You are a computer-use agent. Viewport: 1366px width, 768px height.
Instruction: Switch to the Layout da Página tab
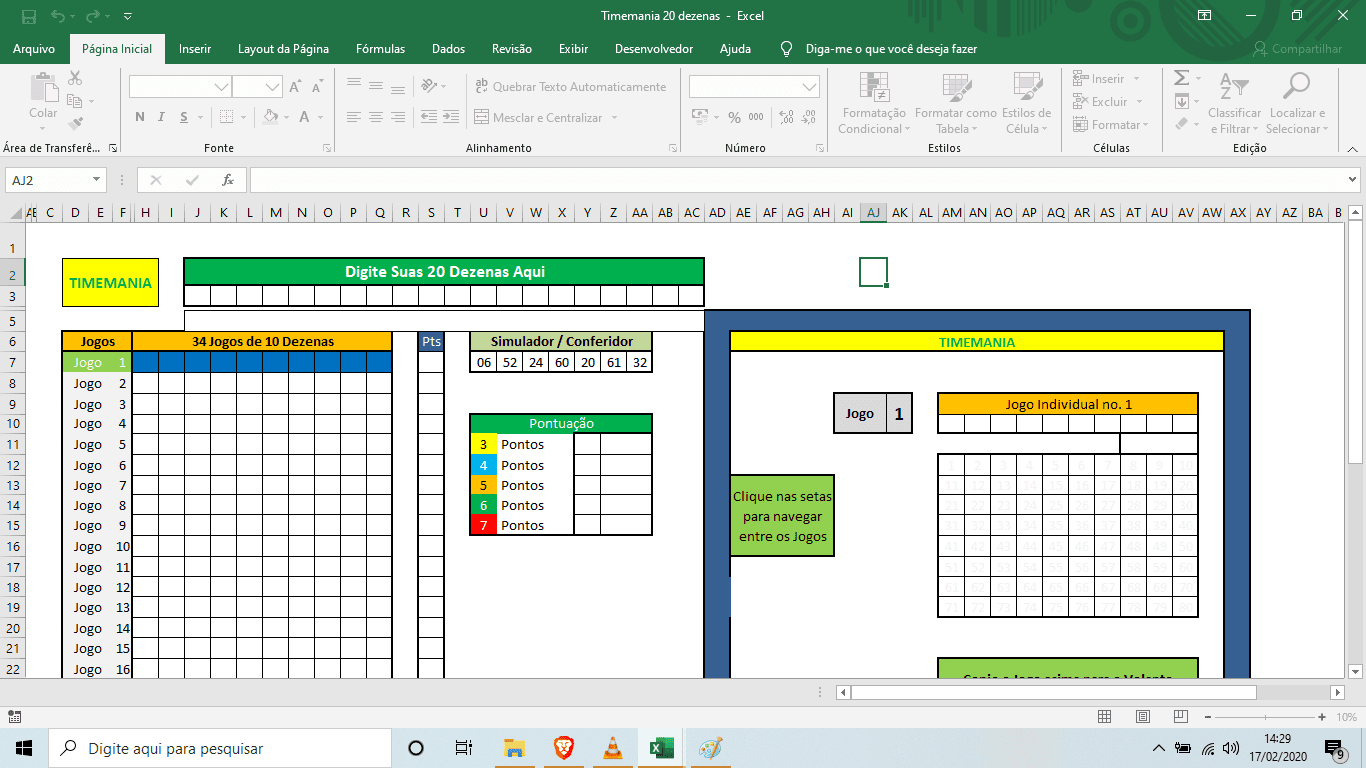[283, 49]
